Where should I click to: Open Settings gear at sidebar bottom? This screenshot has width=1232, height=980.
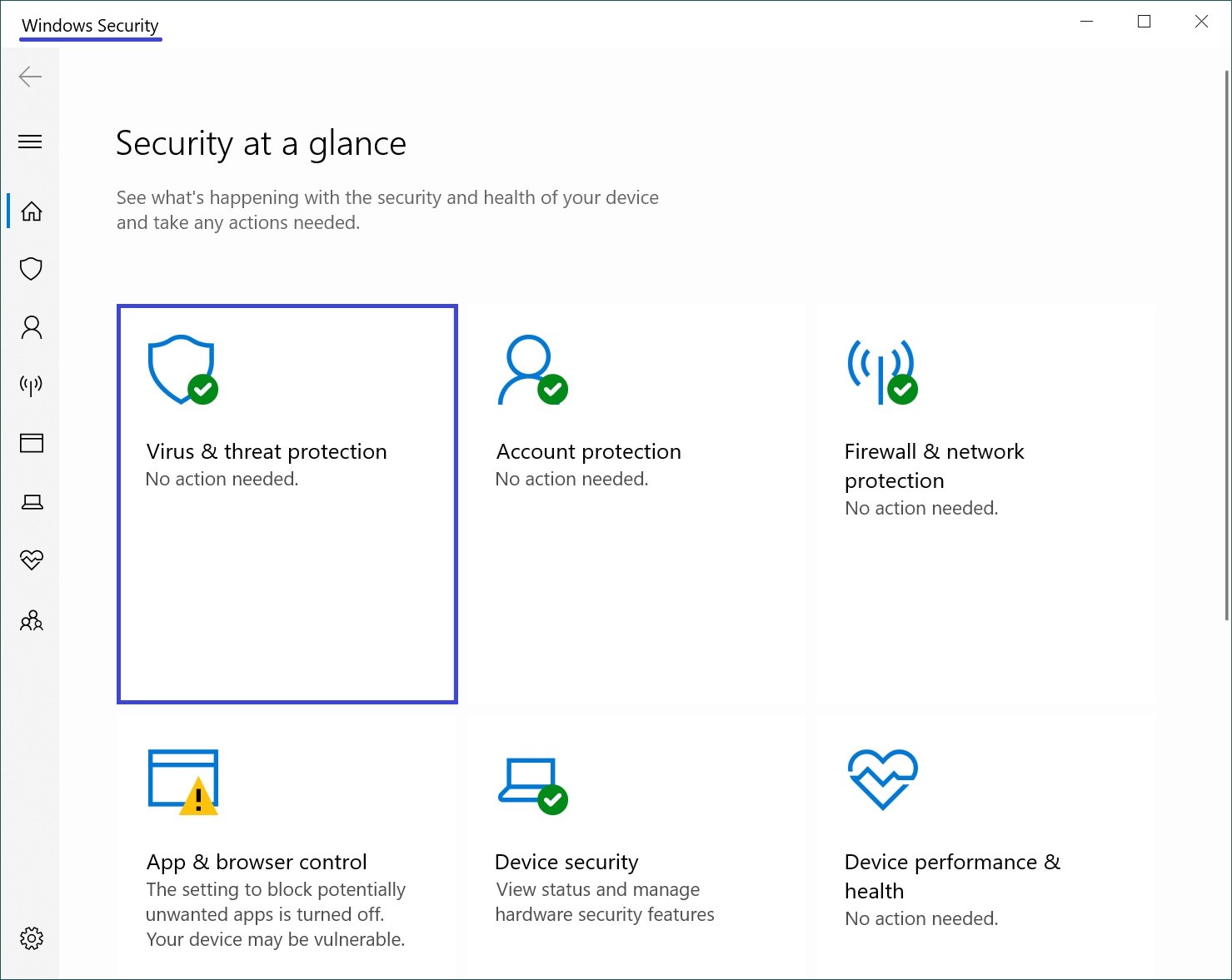tap(31, 938)
